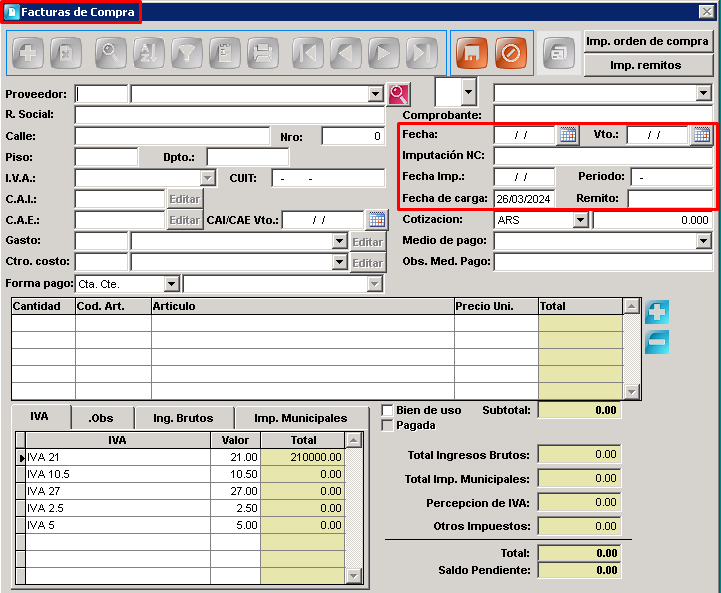
Task: Toggle the Pagada checkbox
Action: 388,426
